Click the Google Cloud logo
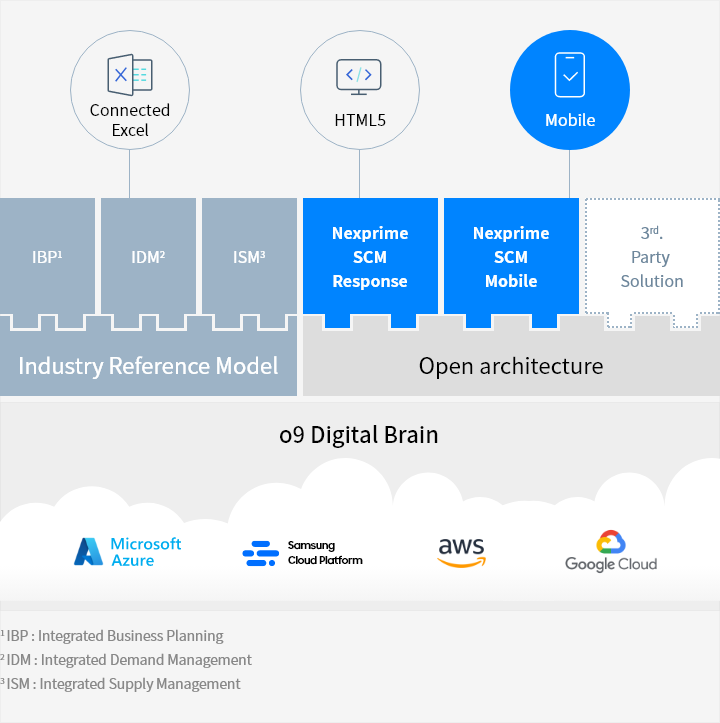This screenshot has height=723, width=720. click(610, 552)
